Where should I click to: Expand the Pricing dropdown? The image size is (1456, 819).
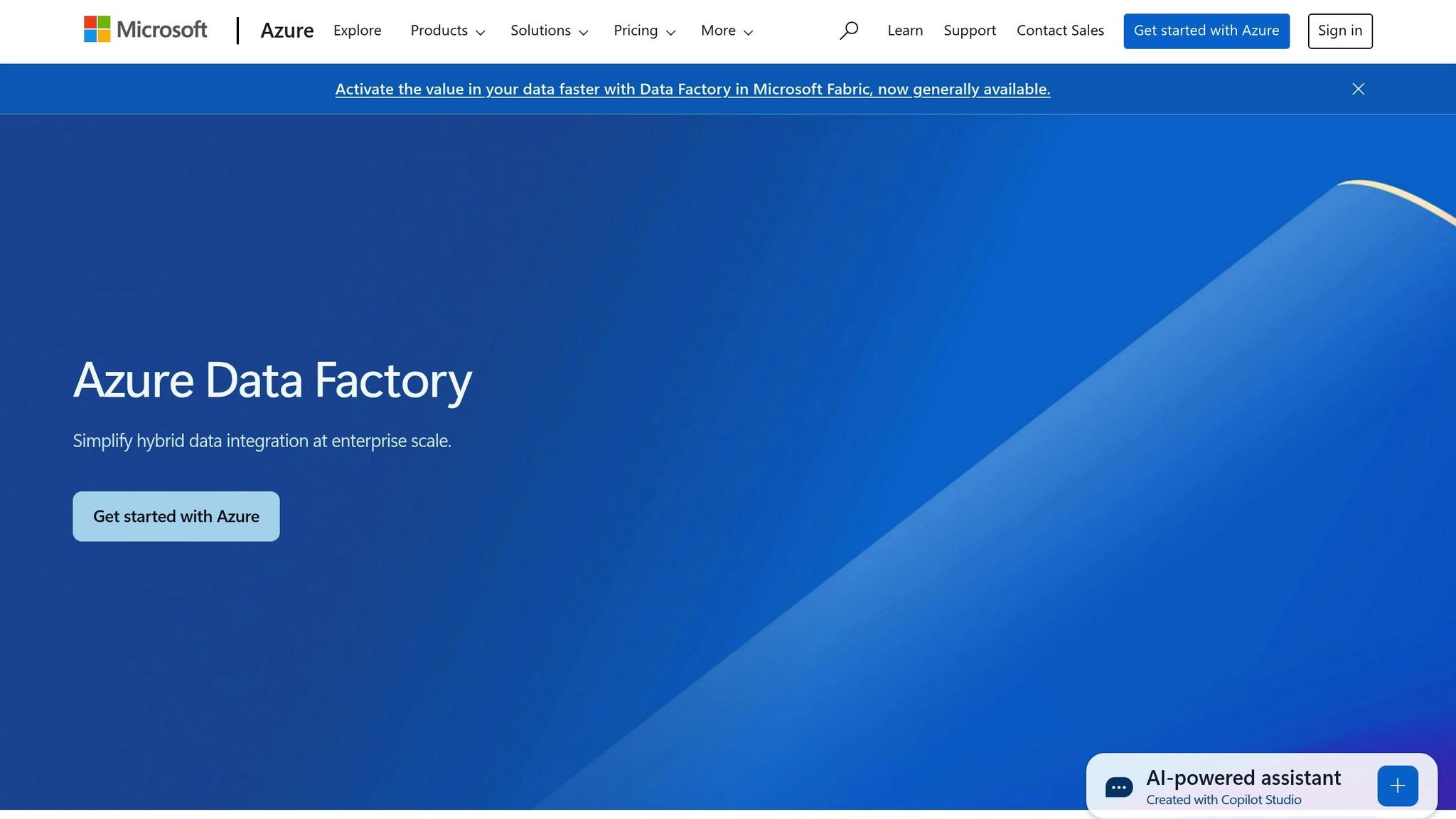pyautogui.click(x=643, y=31)
